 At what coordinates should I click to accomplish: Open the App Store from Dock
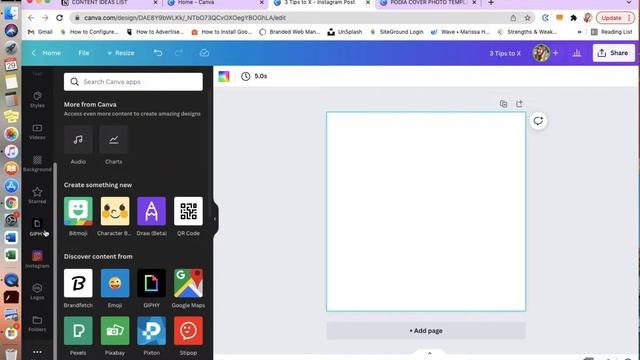(11, 186)
